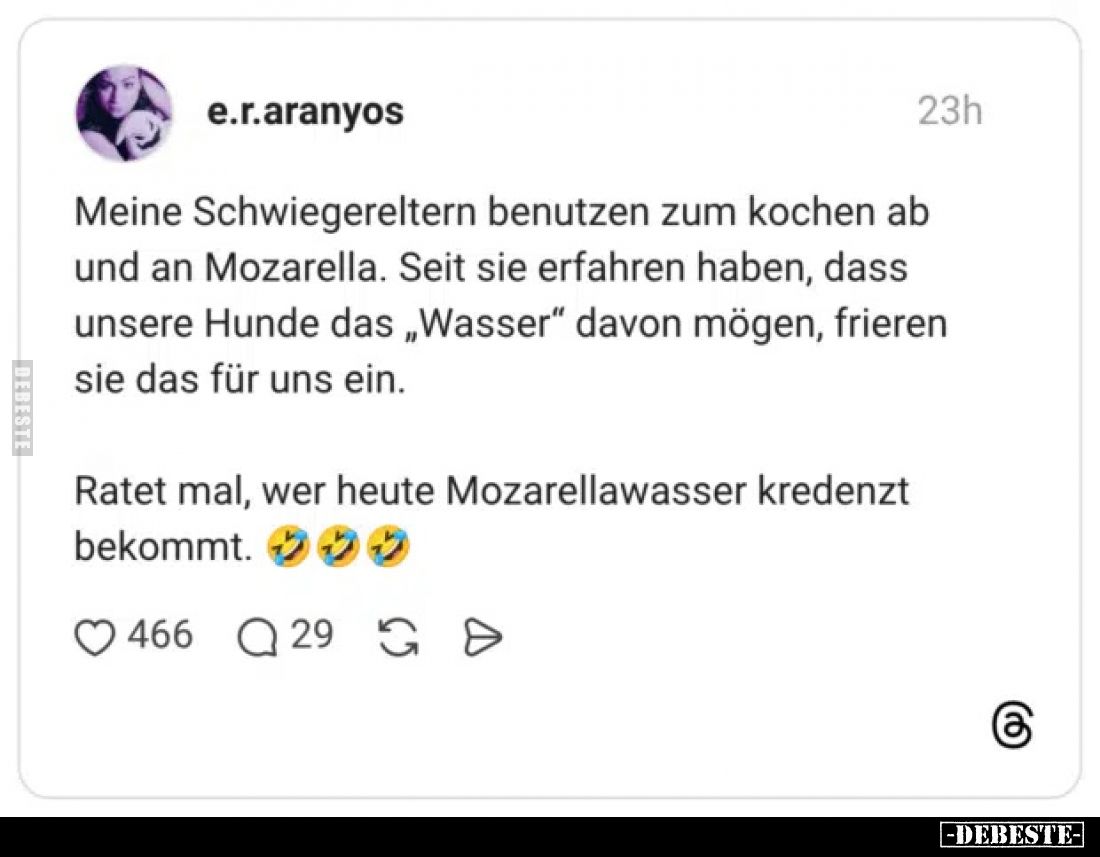Image resolution: width=1100 pixels, height=857 pixels.
Task: Like the post with the heart icon
Action: click(x=95, y=637)
